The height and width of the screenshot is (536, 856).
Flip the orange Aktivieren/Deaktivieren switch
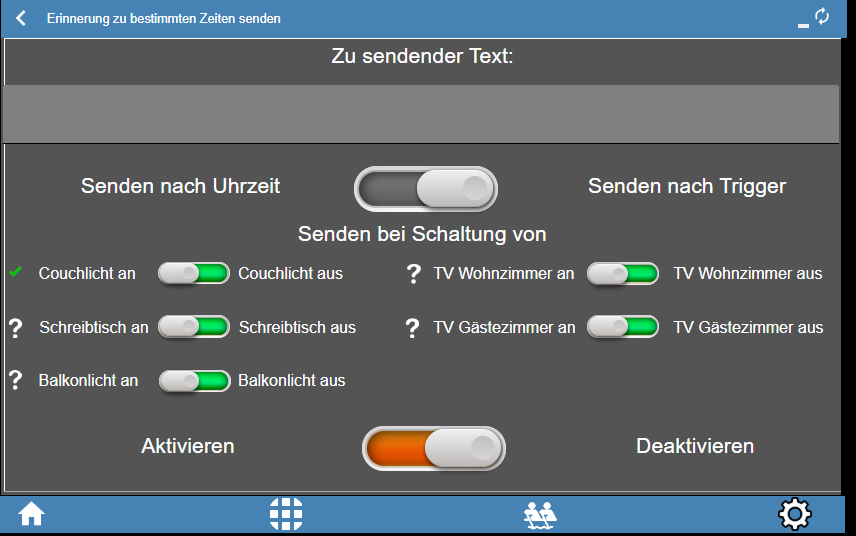[434, 448]
